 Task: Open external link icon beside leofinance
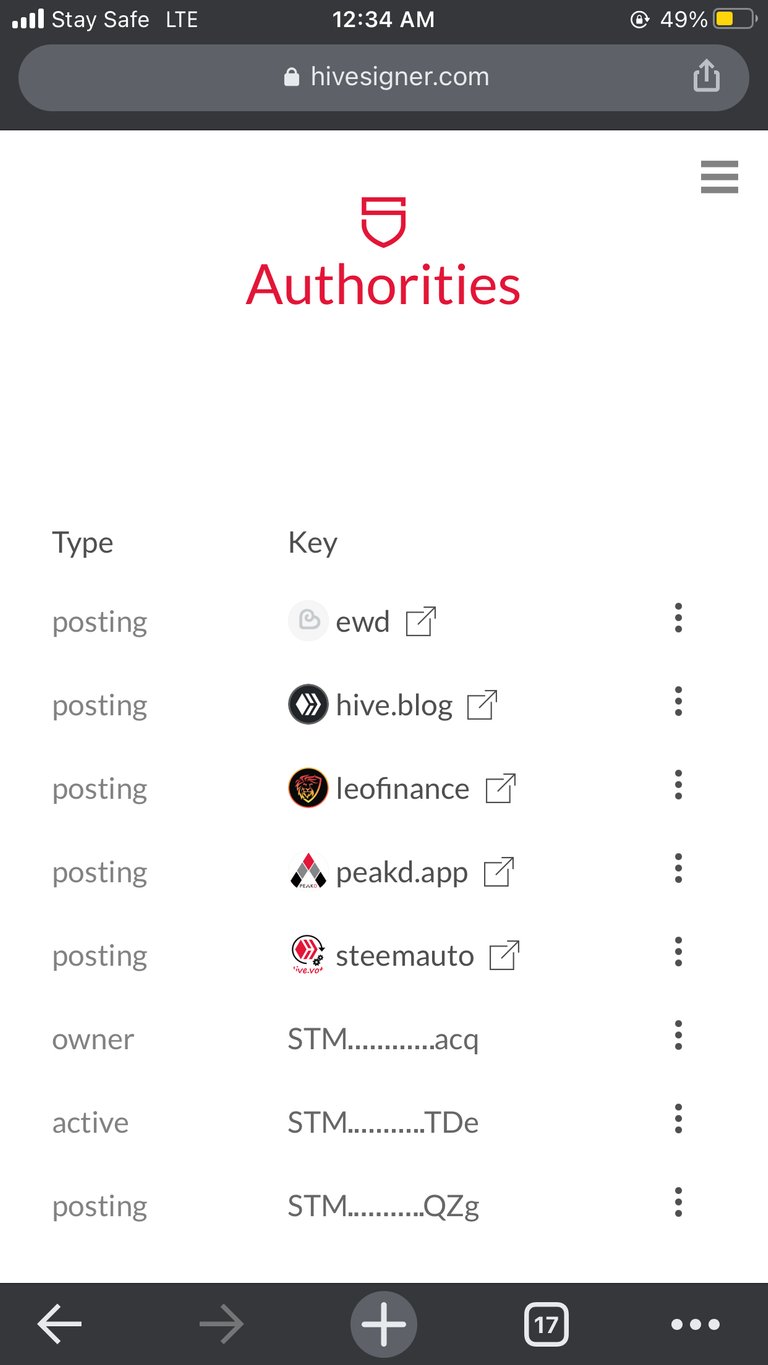pyautogui.click(x=501, y=788)
